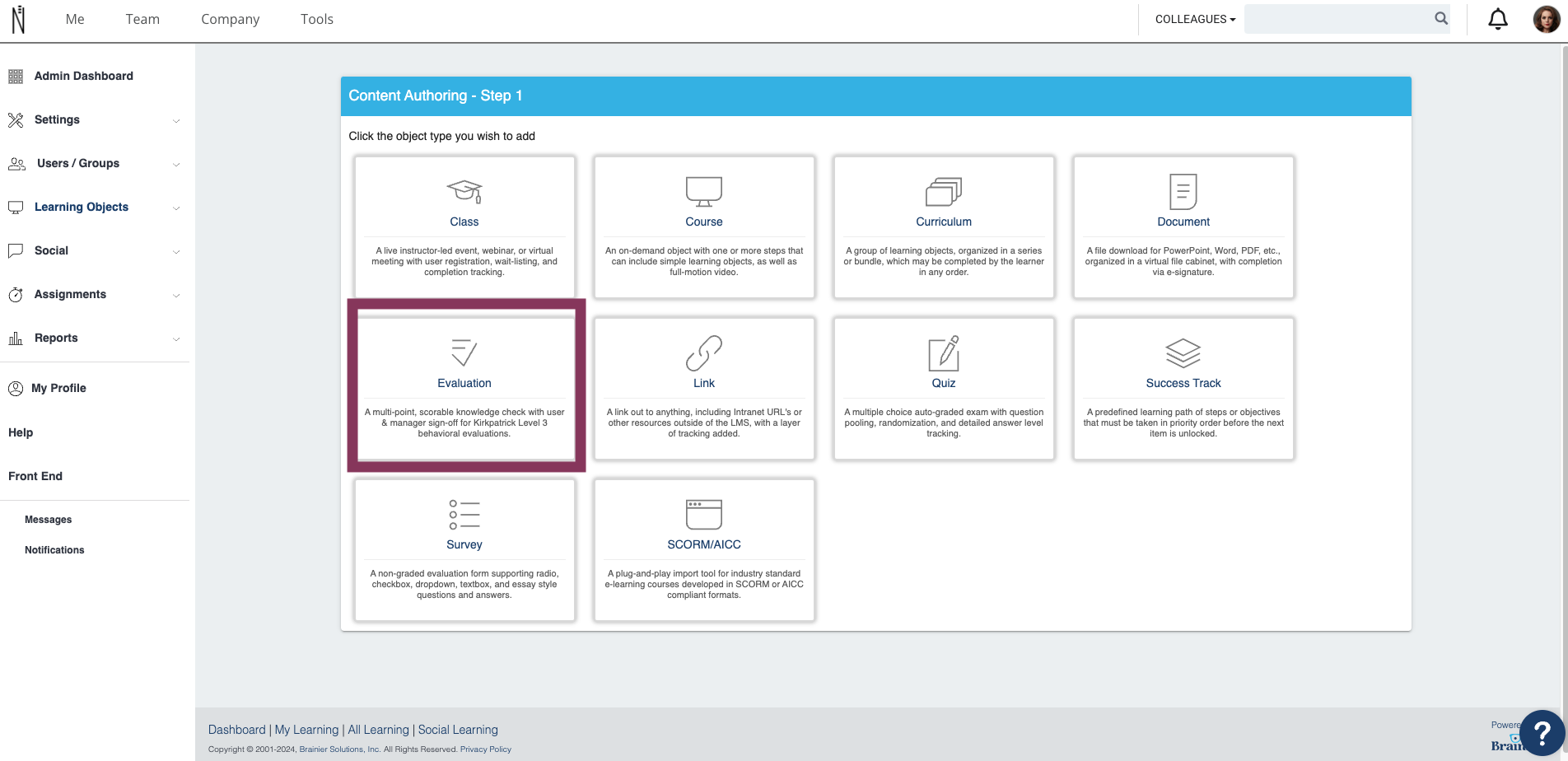Image resolution: width=1568 pixels, height=761 pixels.
Task: Click the Social chat bubble icon
Action: pyautogui.click(x=16, y=251)
